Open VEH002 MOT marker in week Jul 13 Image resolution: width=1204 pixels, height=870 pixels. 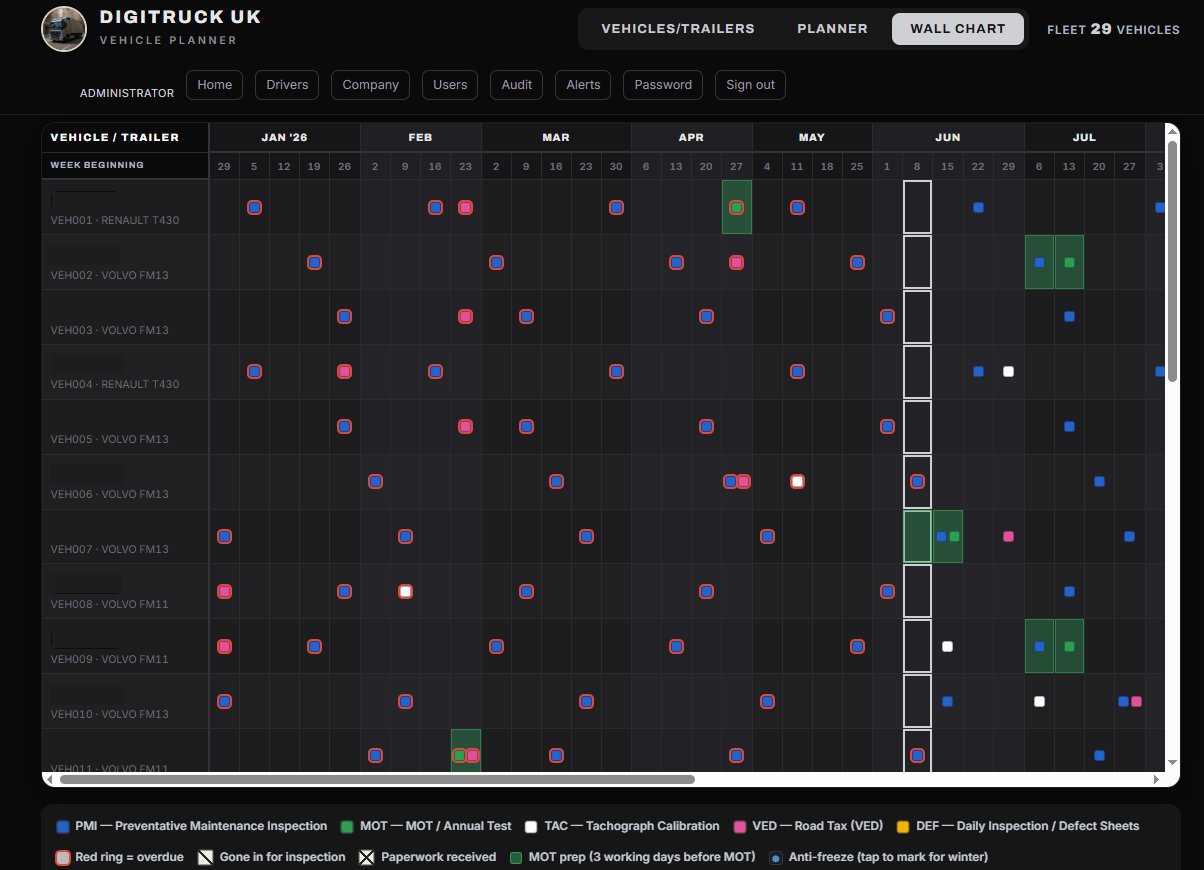tap(1069, 262)
